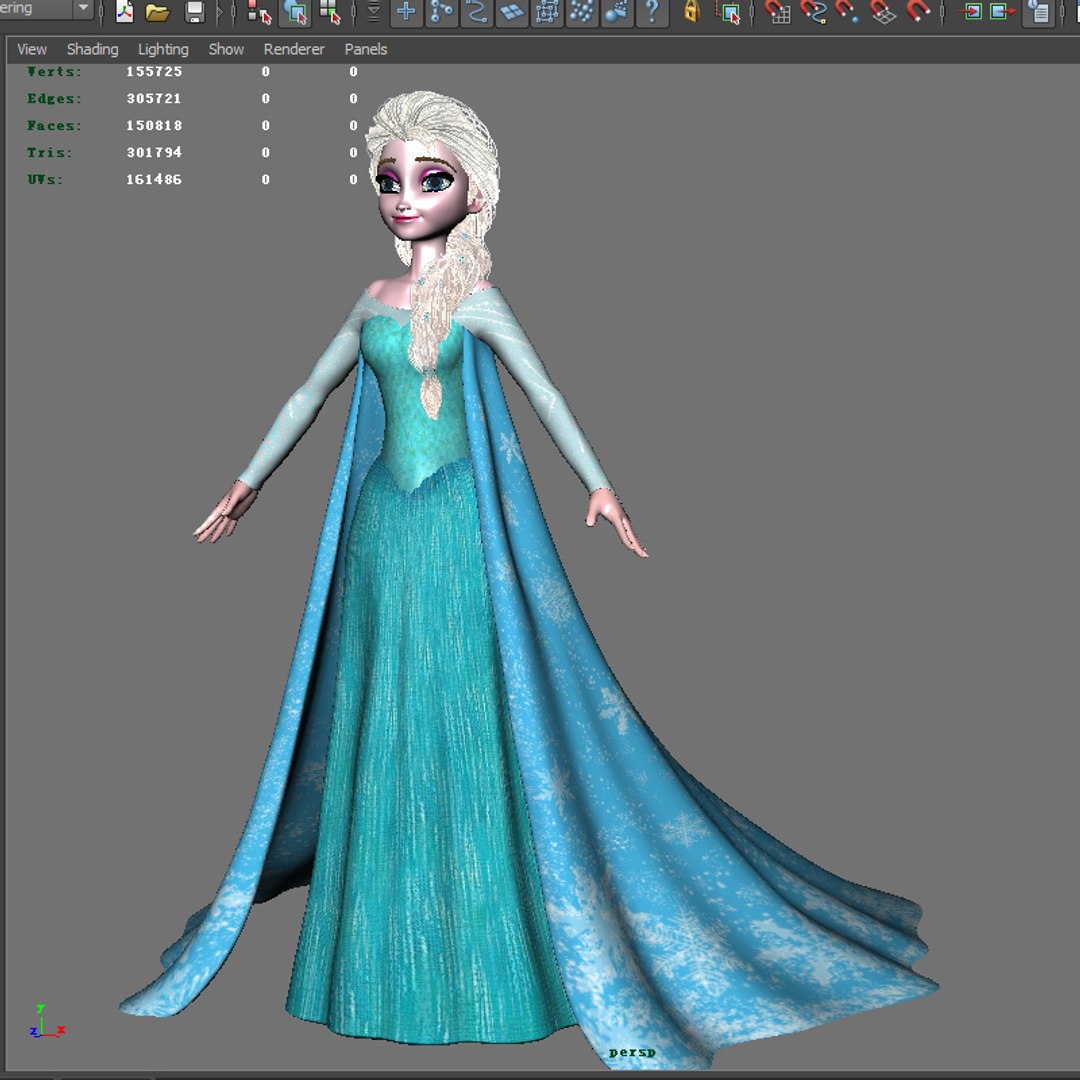Toggle the handle objects selection mask
Screen dimensions: 1080x1080
point(406,11)
